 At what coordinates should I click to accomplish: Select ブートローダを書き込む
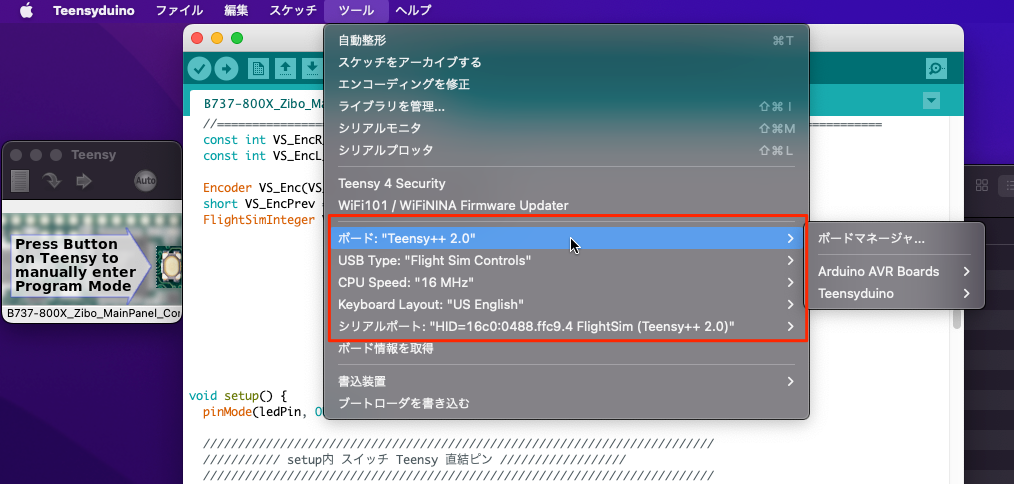566,403
